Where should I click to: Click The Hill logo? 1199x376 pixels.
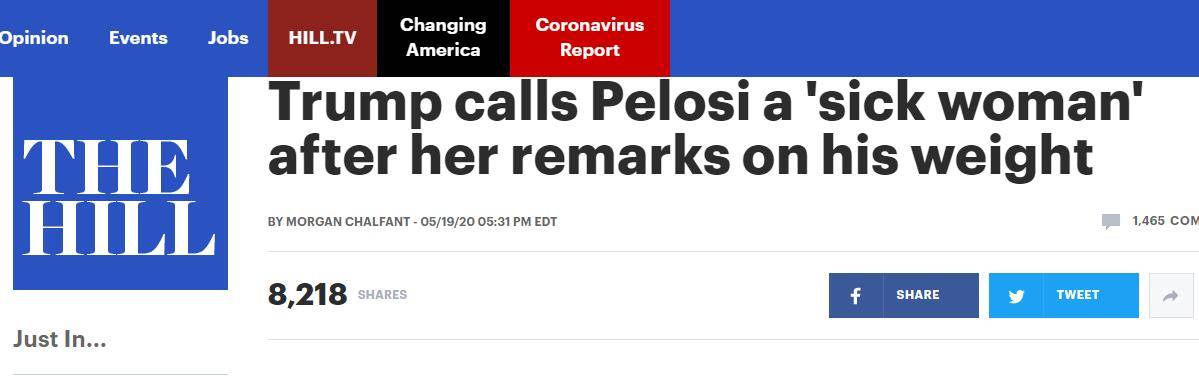click(120, 183)
